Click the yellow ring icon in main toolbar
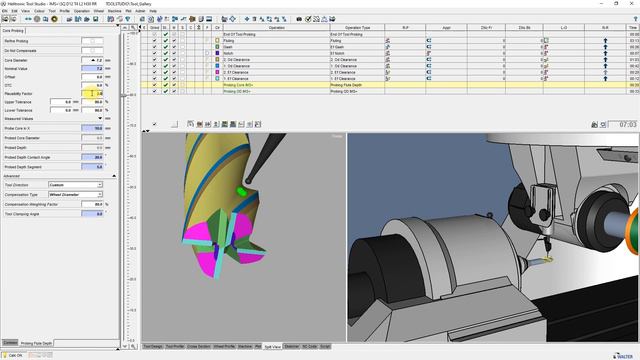Viewport: 640px width, 360px height. pyautogui.click(x=54, y=19)
